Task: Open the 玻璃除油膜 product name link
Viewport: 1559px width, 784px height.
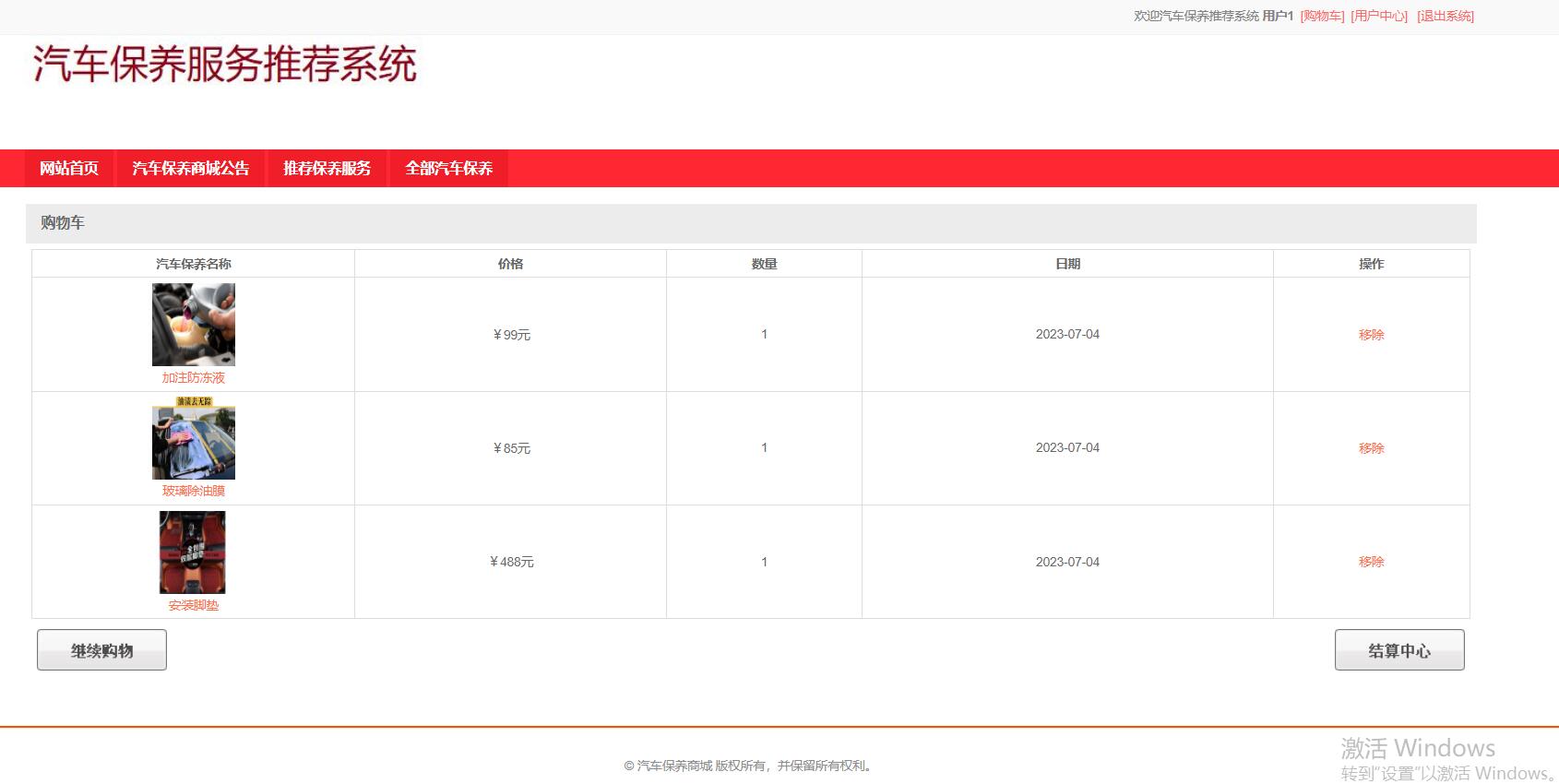Action: pos(194,491)
